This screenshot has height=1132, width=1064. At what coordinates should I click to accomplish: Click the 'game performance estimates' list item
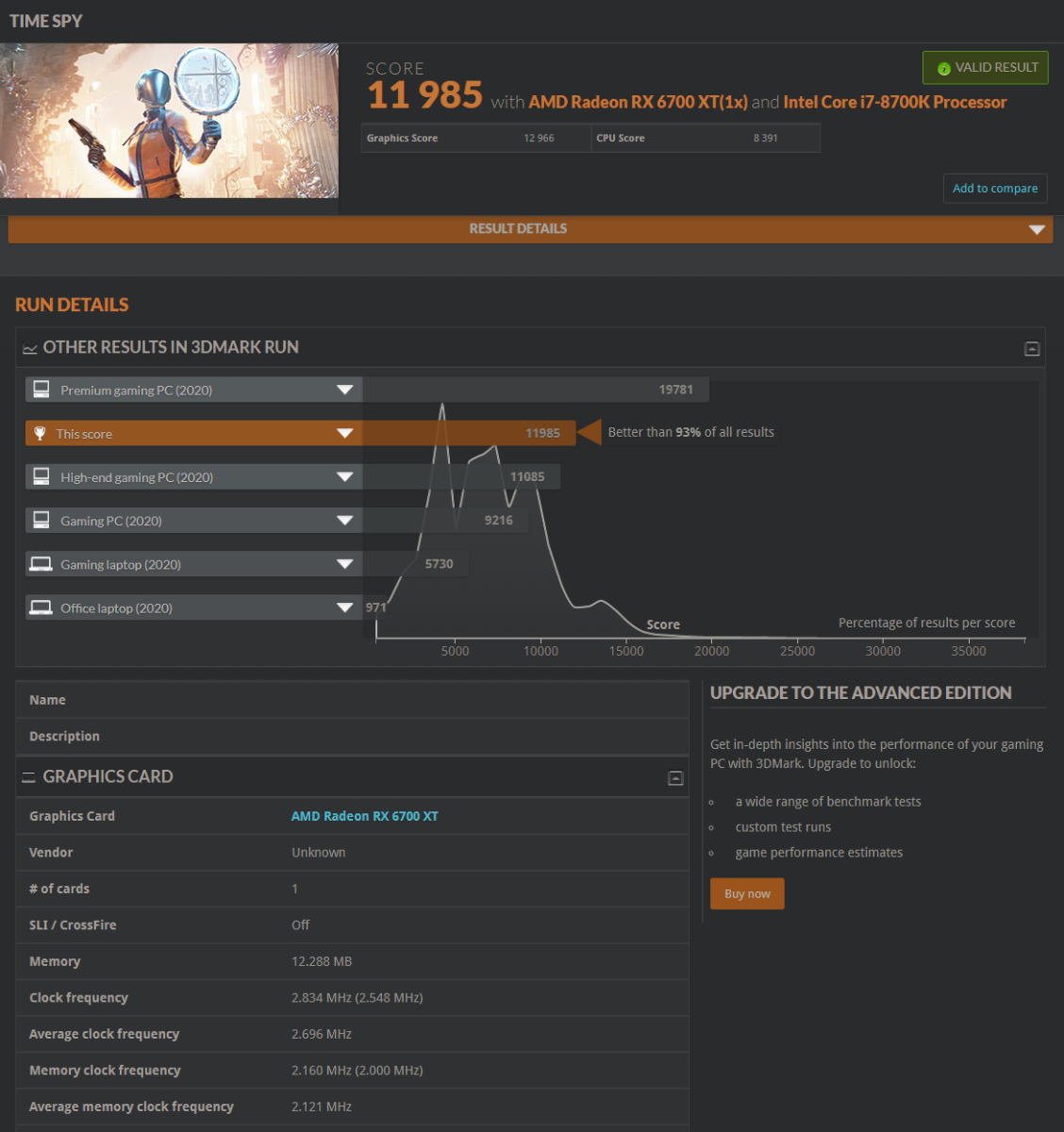click(x=819, y=853)
